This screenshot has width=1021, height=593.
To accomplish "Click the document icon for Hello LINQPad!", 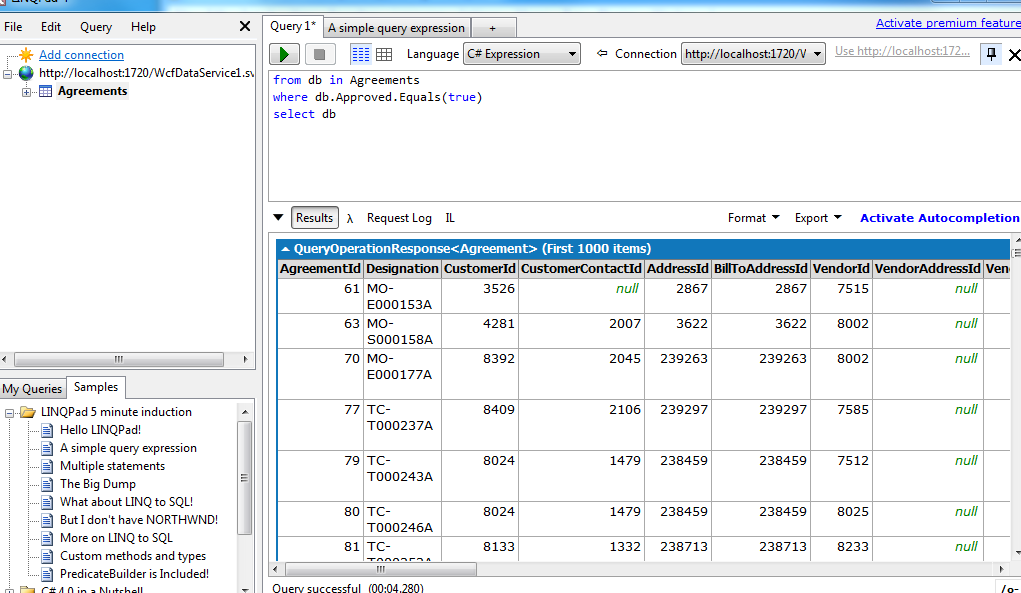I will point(47,430).
